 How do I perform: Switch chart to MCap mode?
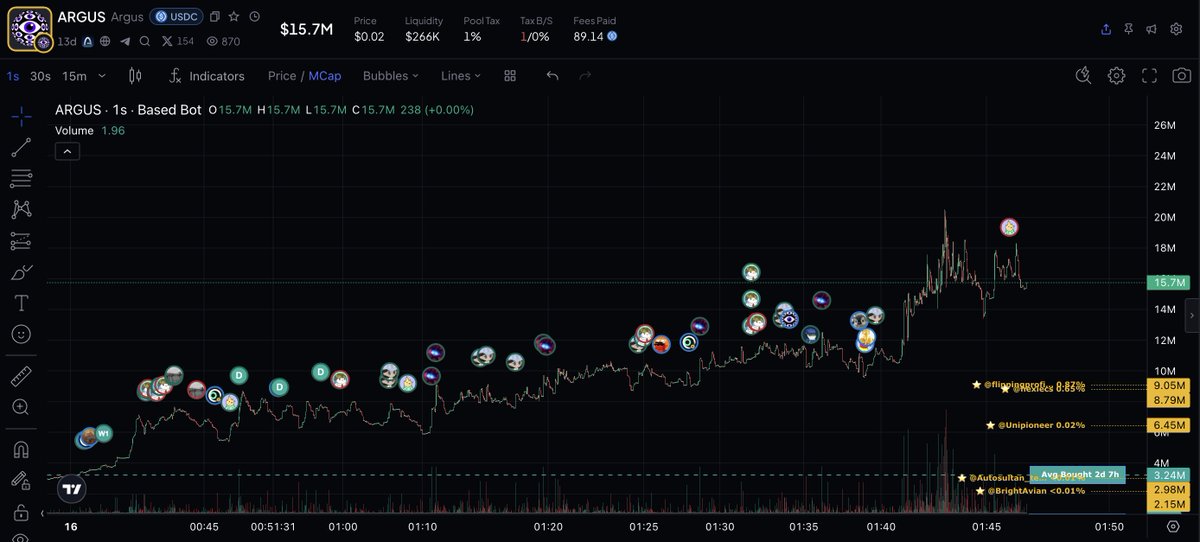coord(324,76)
